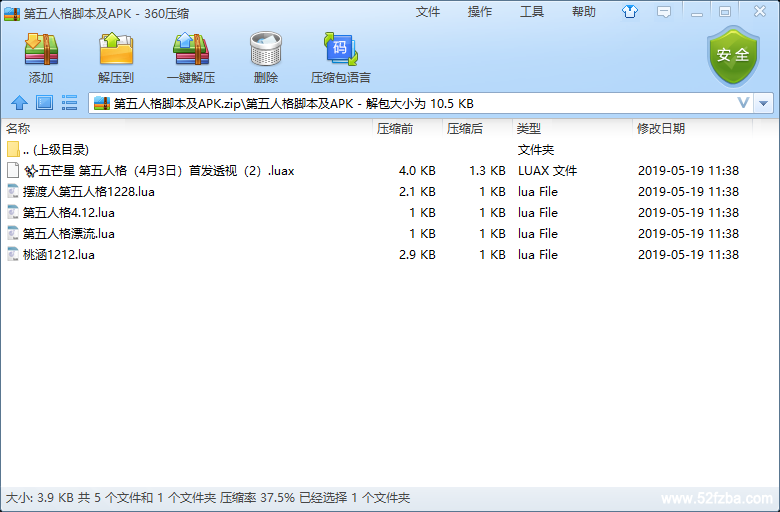Open the dropdown arrow right of address bar
Viewport: 780px width, 512px height.
pyautogui.click(x=765, y=103)
